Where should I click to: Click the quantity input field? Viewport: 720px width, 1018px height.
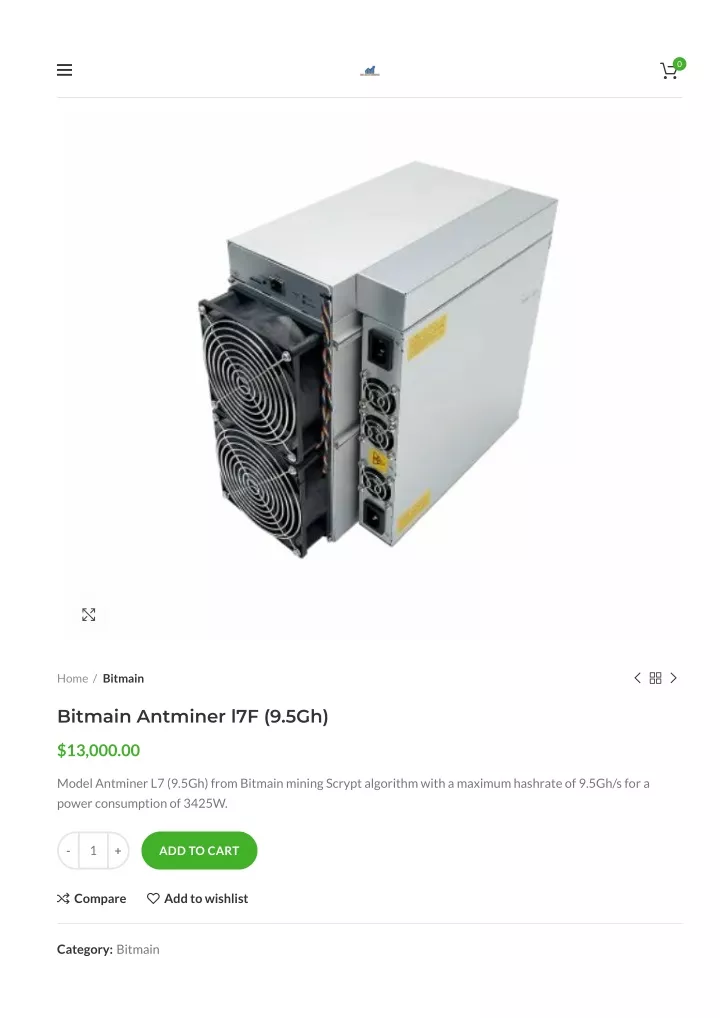[93, 850]
